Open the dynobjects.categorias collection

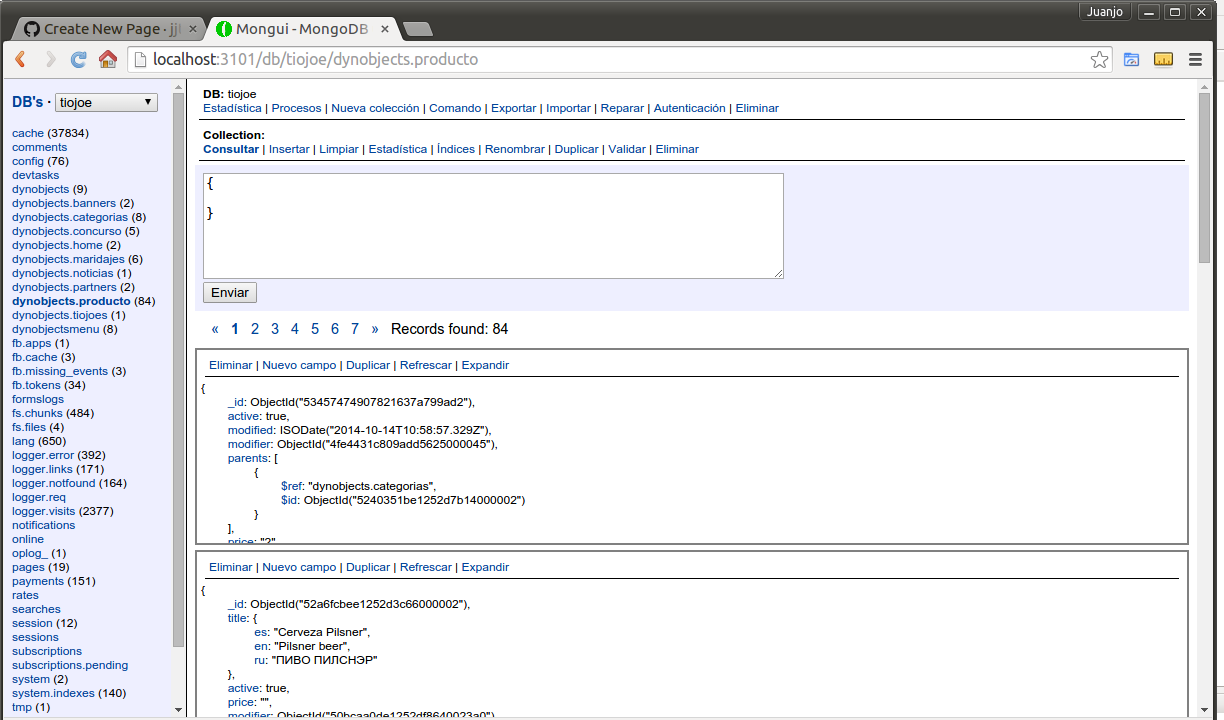[x=70, y=217]
